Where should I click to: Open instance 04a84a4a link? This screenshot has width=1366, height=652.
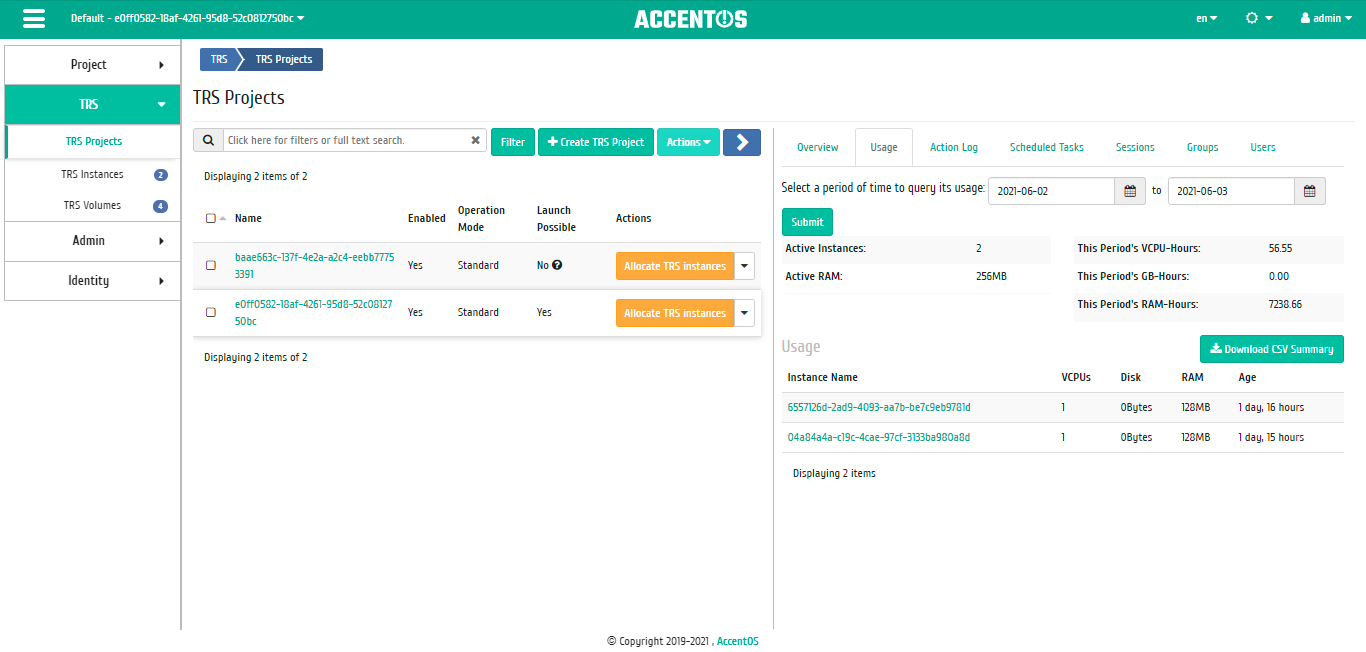click(x=879, y=437)
